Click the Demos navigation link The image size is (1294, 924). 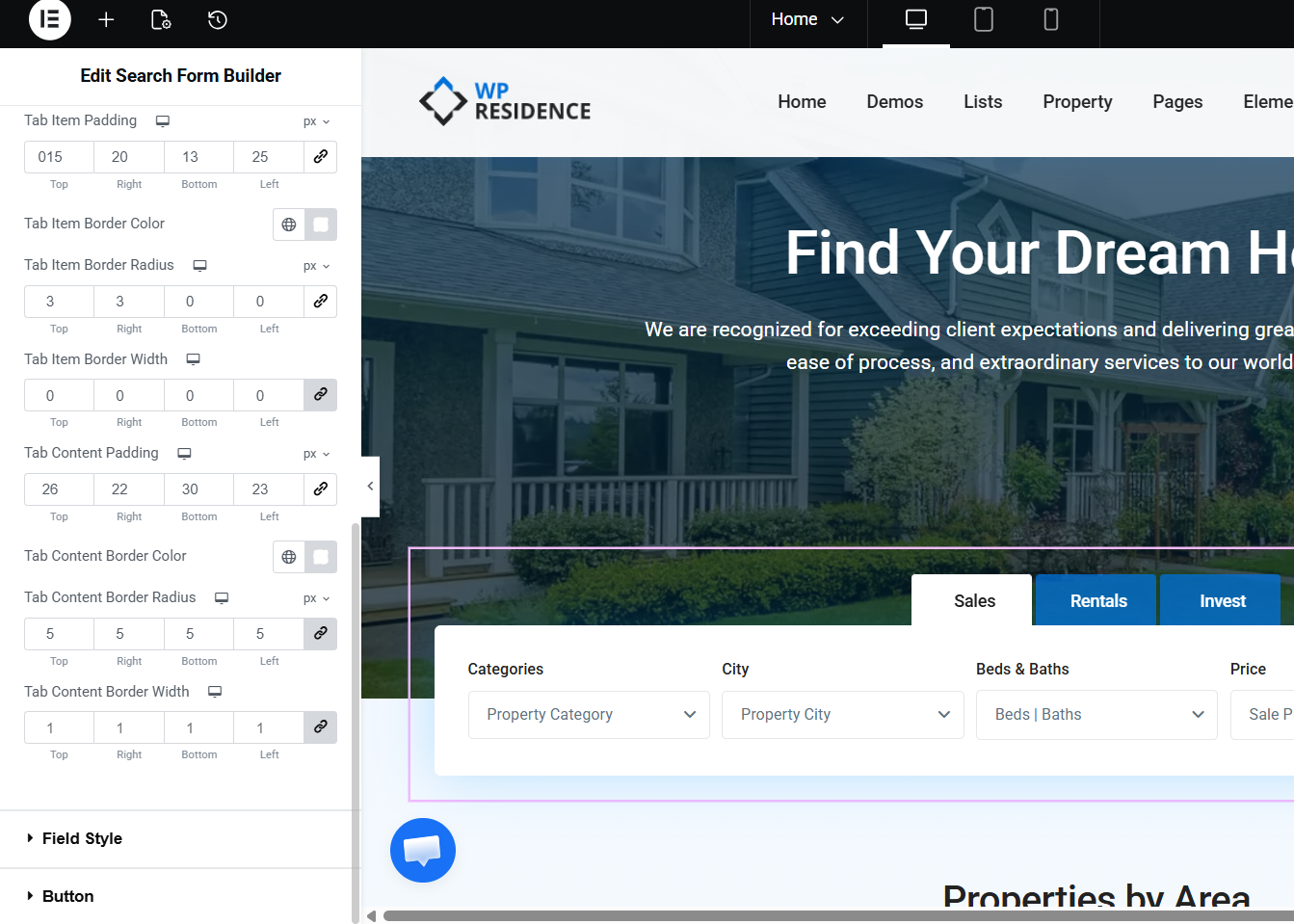click(x=894, y=102)
